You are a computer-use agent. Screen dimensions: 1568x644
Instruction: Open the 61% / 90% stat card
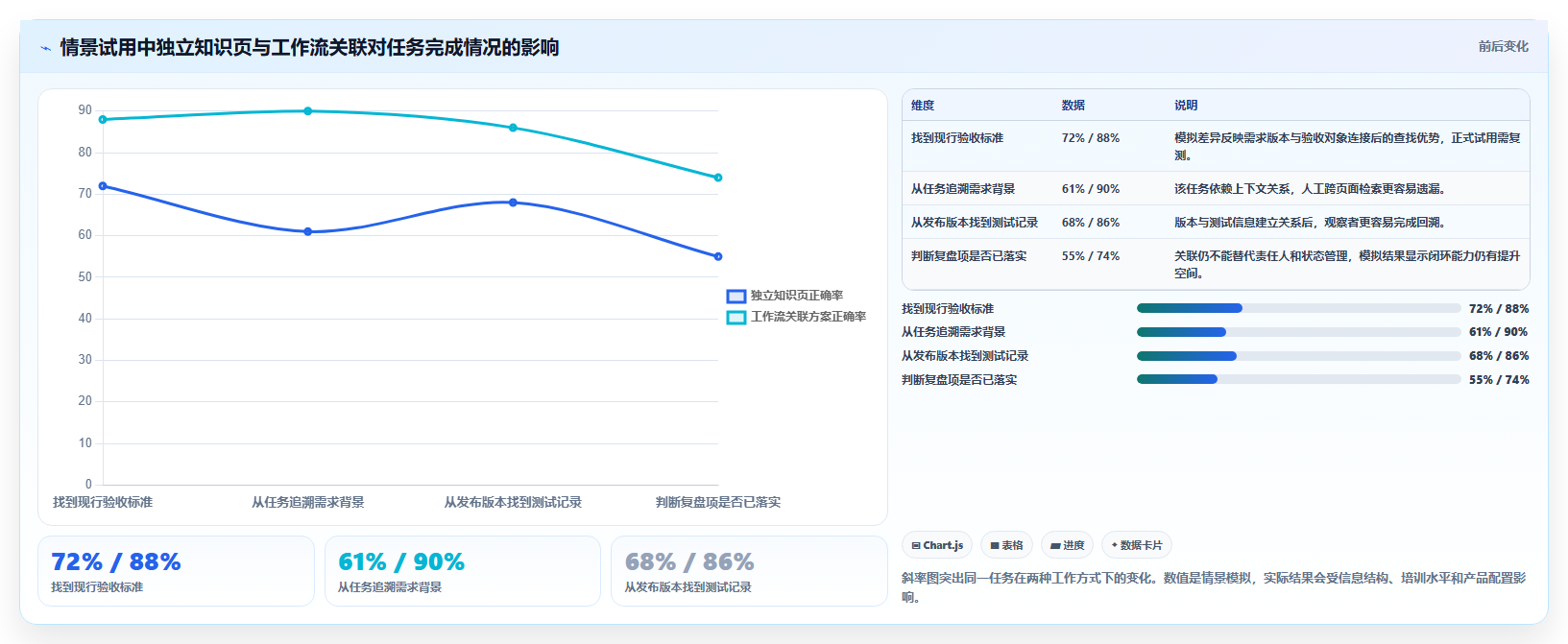[x=463, y=571]
